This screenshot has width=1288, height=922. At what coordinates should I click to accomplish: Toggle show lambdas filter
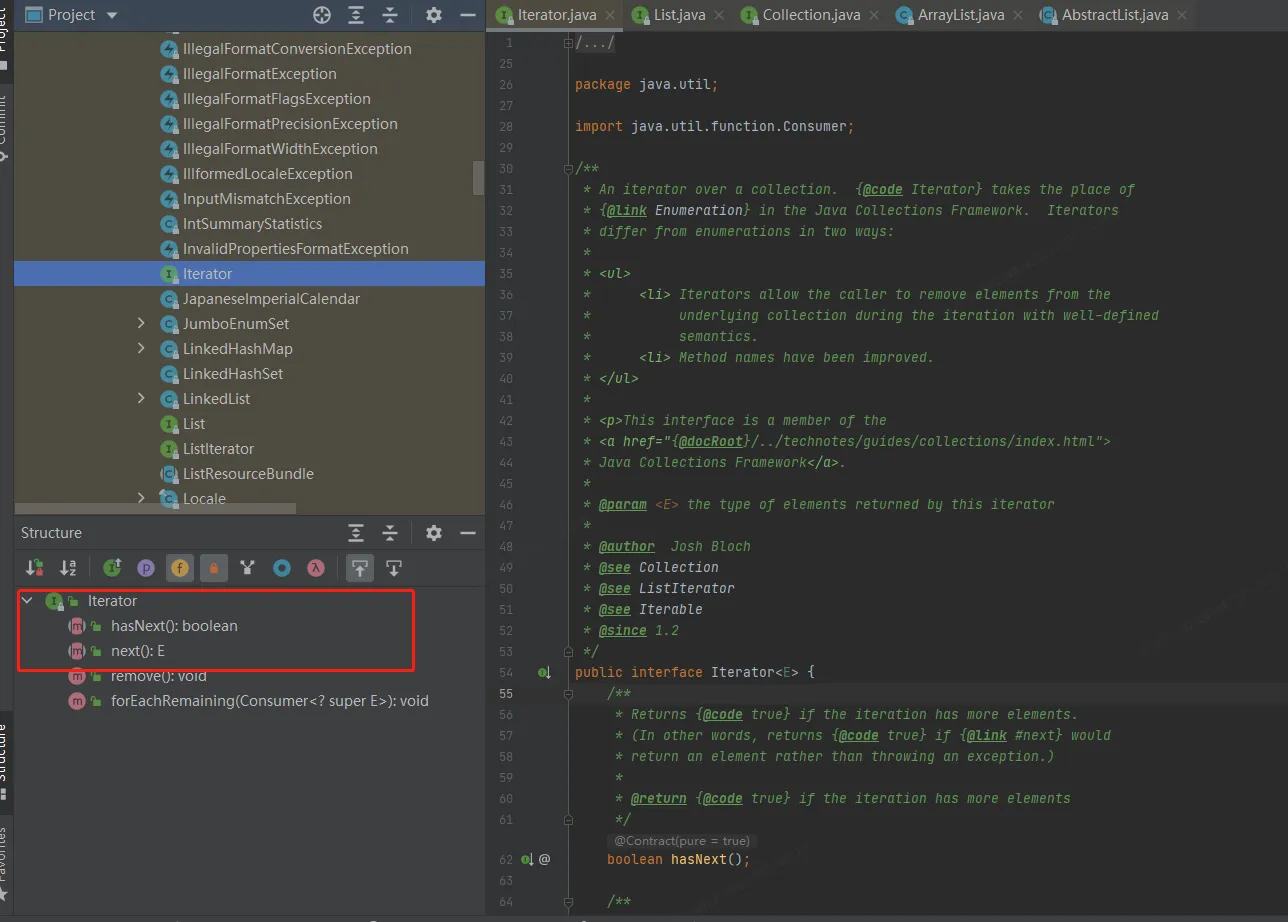pos(316,568)
